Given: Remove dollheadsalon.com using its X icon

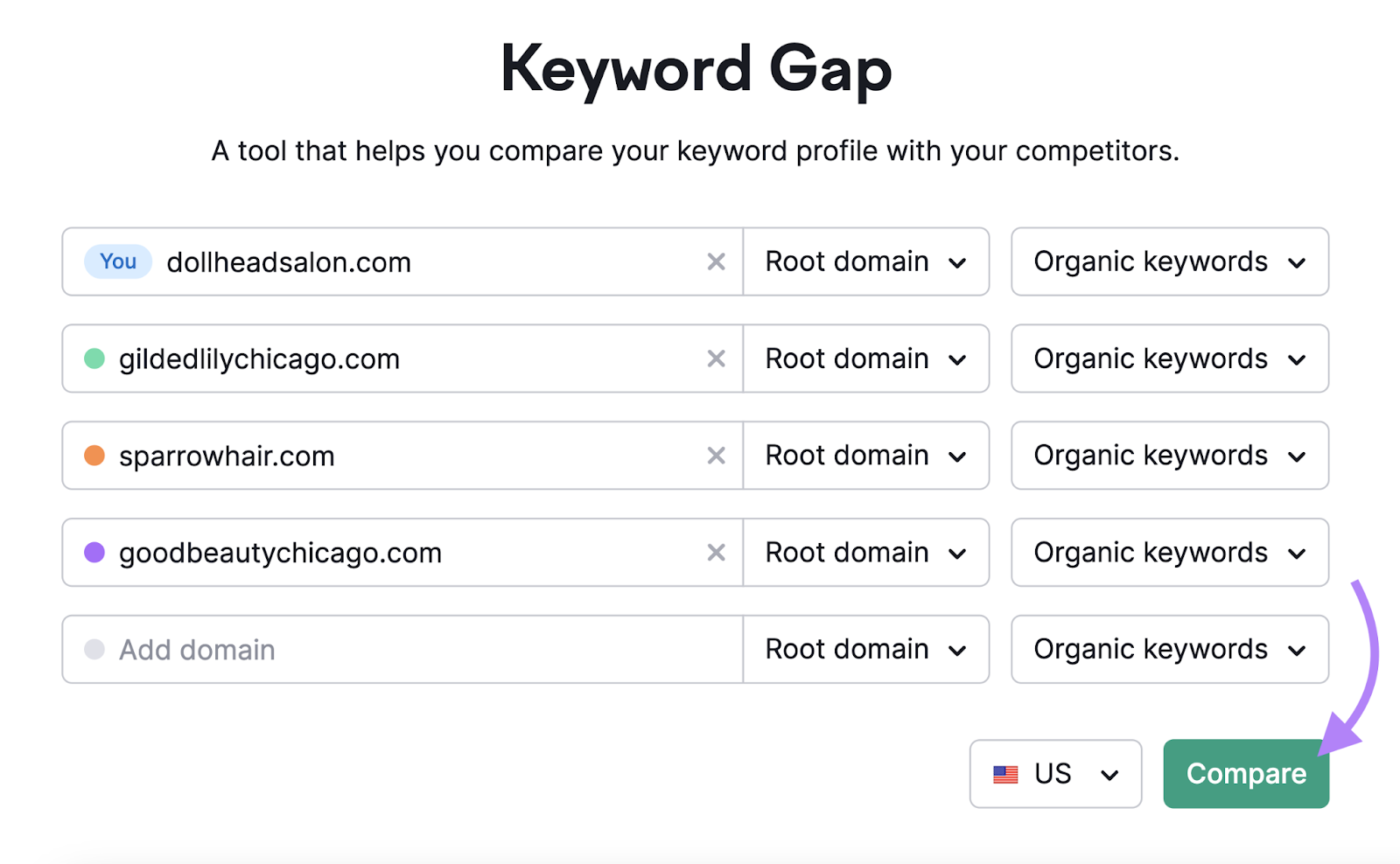Looking at the screenshot, I should pyautogui.click(x=716, y=261).
